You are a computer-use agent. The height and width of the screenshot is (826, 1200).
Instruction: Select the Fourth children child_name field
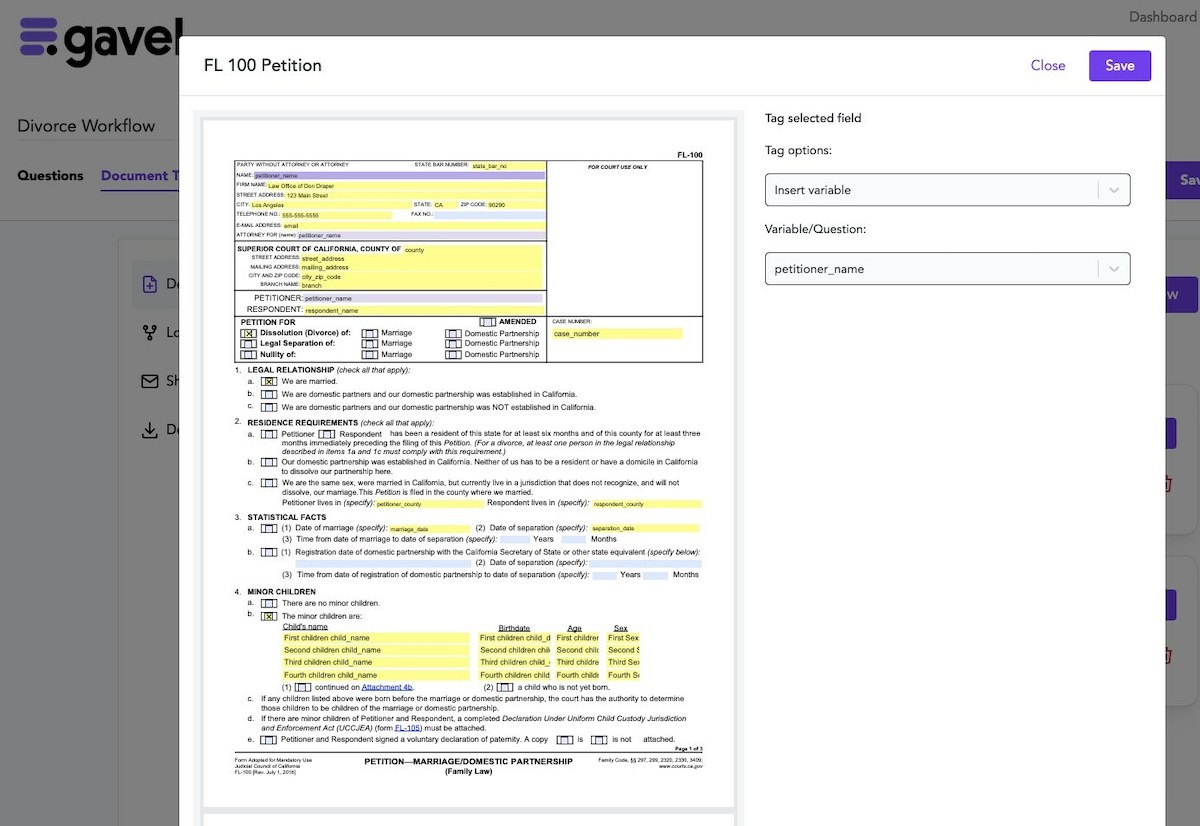point(376,675)
